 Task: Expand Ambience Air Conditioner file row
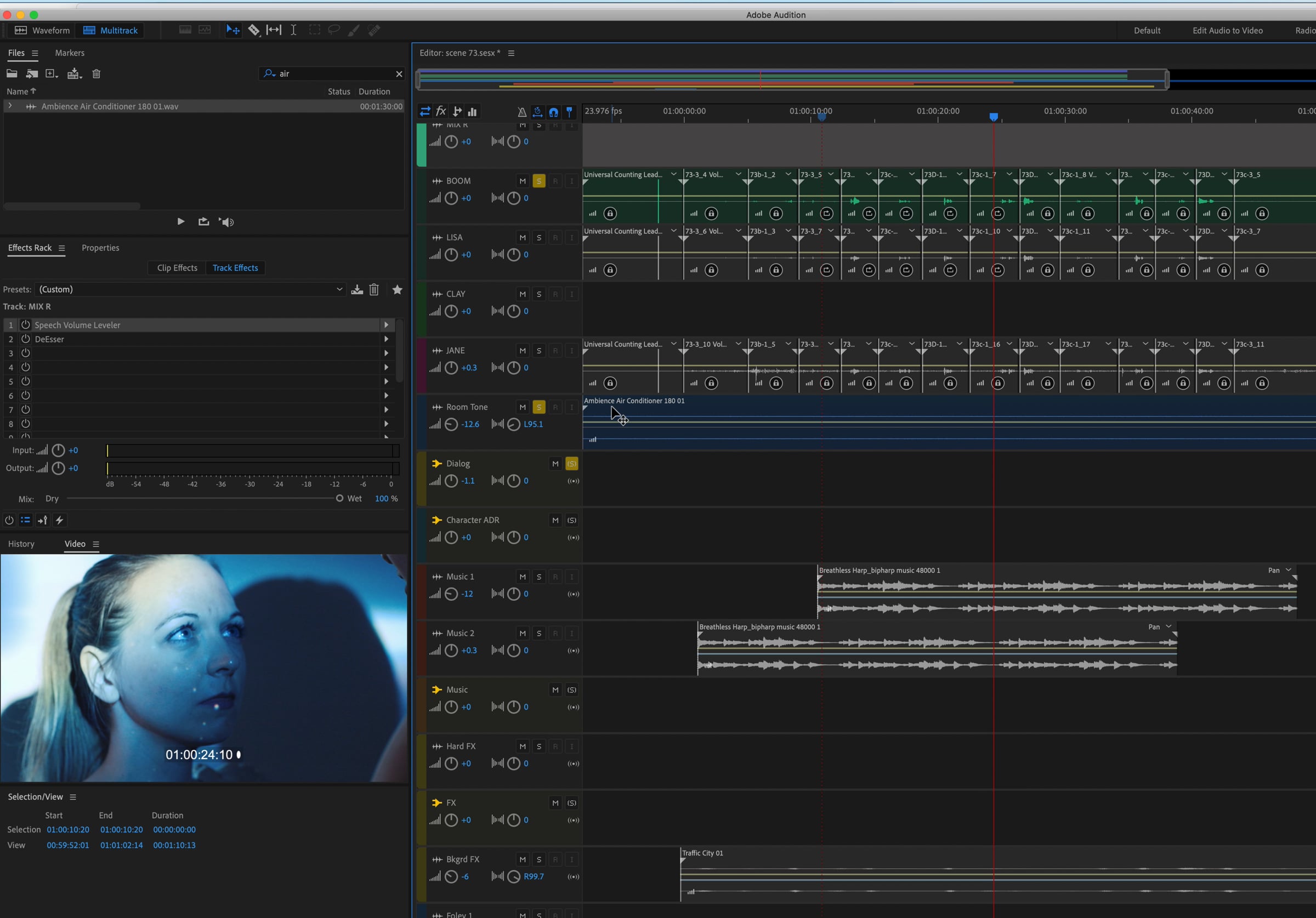(10, 106)
